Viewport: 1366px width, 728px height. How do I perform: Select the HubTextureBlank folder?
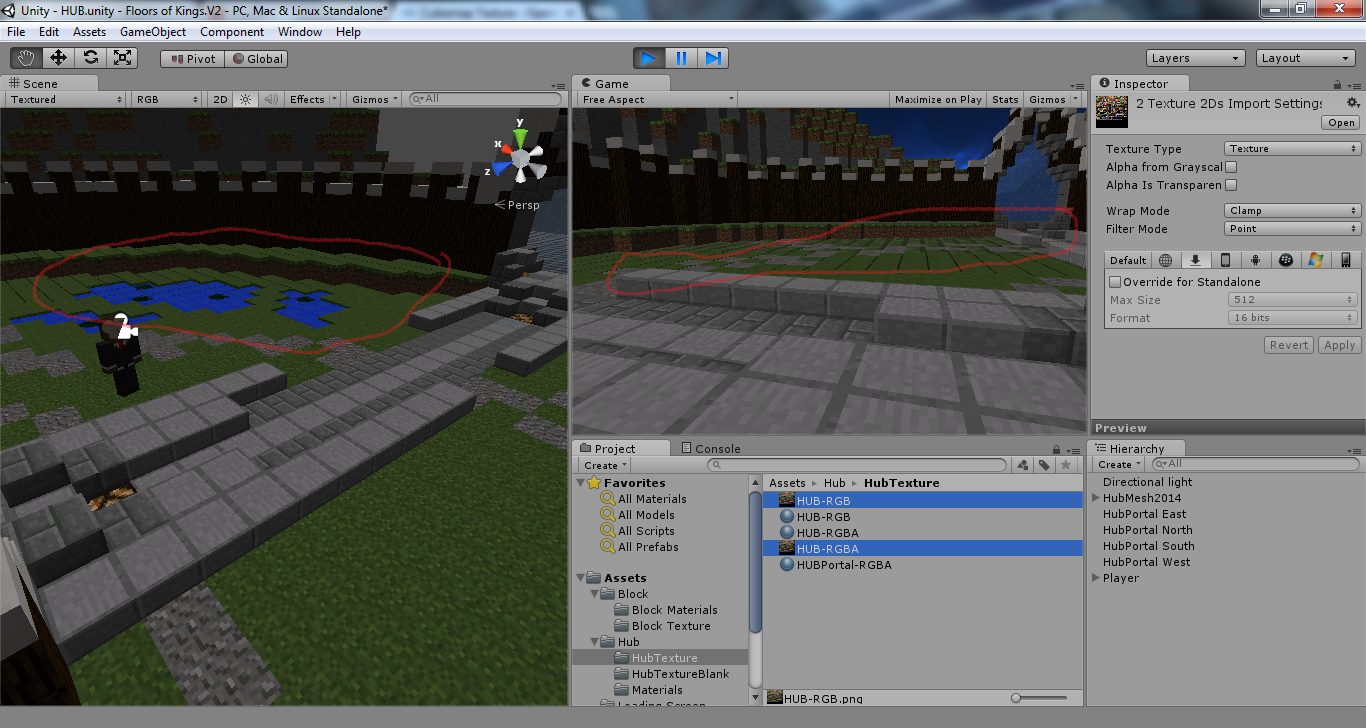point(680,674)
